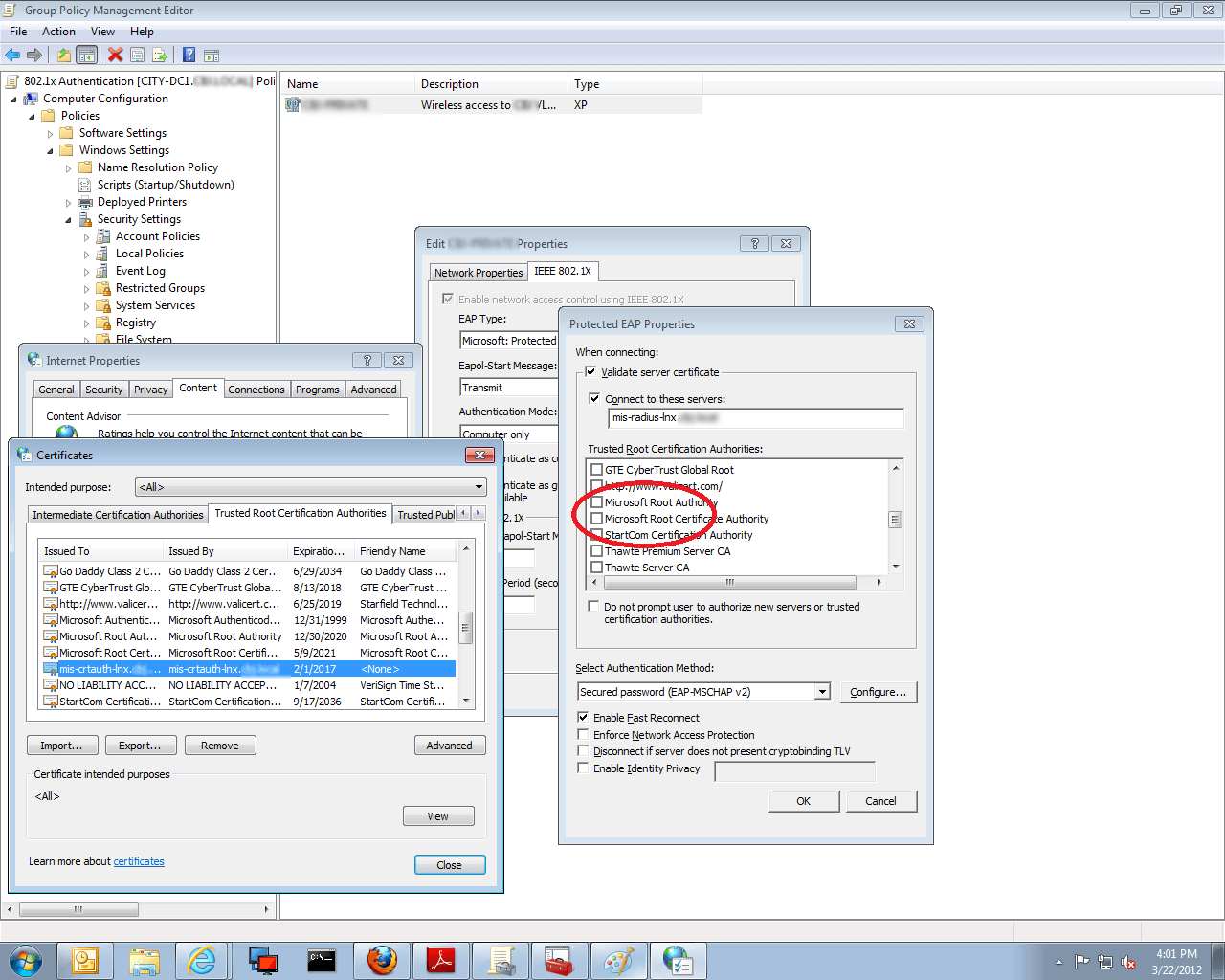Open the Action menu
Viewport: 1225px width, 980px height.
click(58, 32)
